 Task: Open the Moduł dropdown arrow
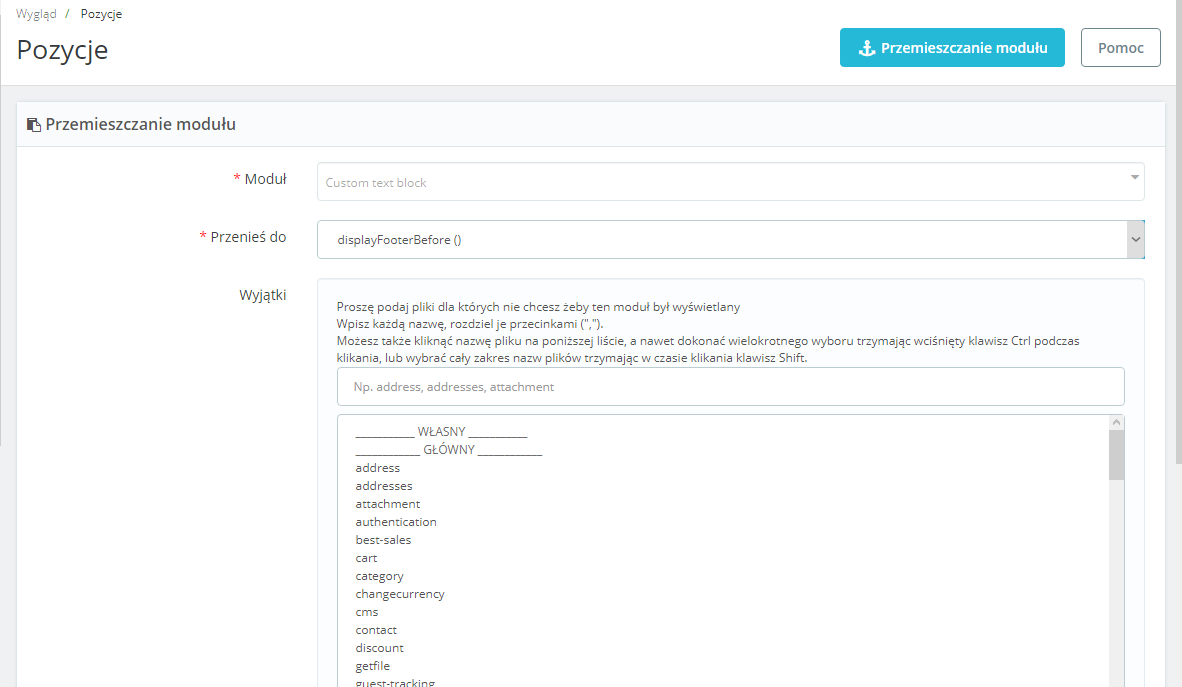[1134, 178]
